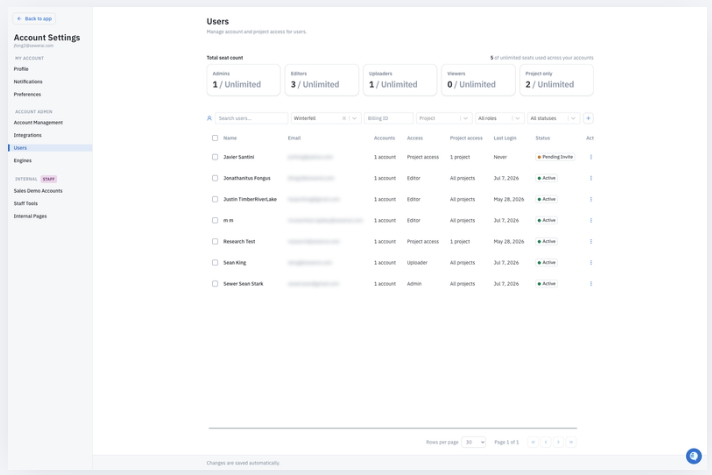The image size is (712, 475).
Task: Open Notifications settings
Action: (28, 82)
